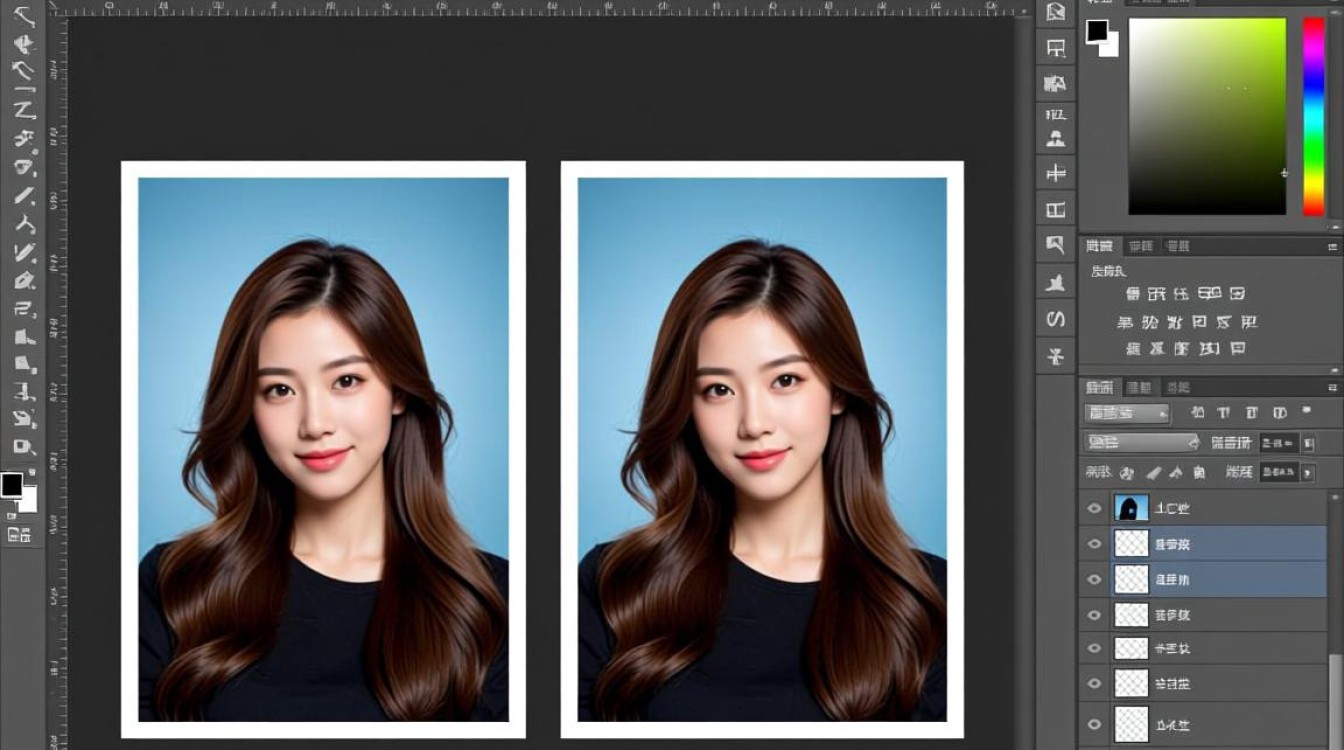Open the opacity slider arrow in Layers panel
1344x750 pixels.
[1309, 443]
